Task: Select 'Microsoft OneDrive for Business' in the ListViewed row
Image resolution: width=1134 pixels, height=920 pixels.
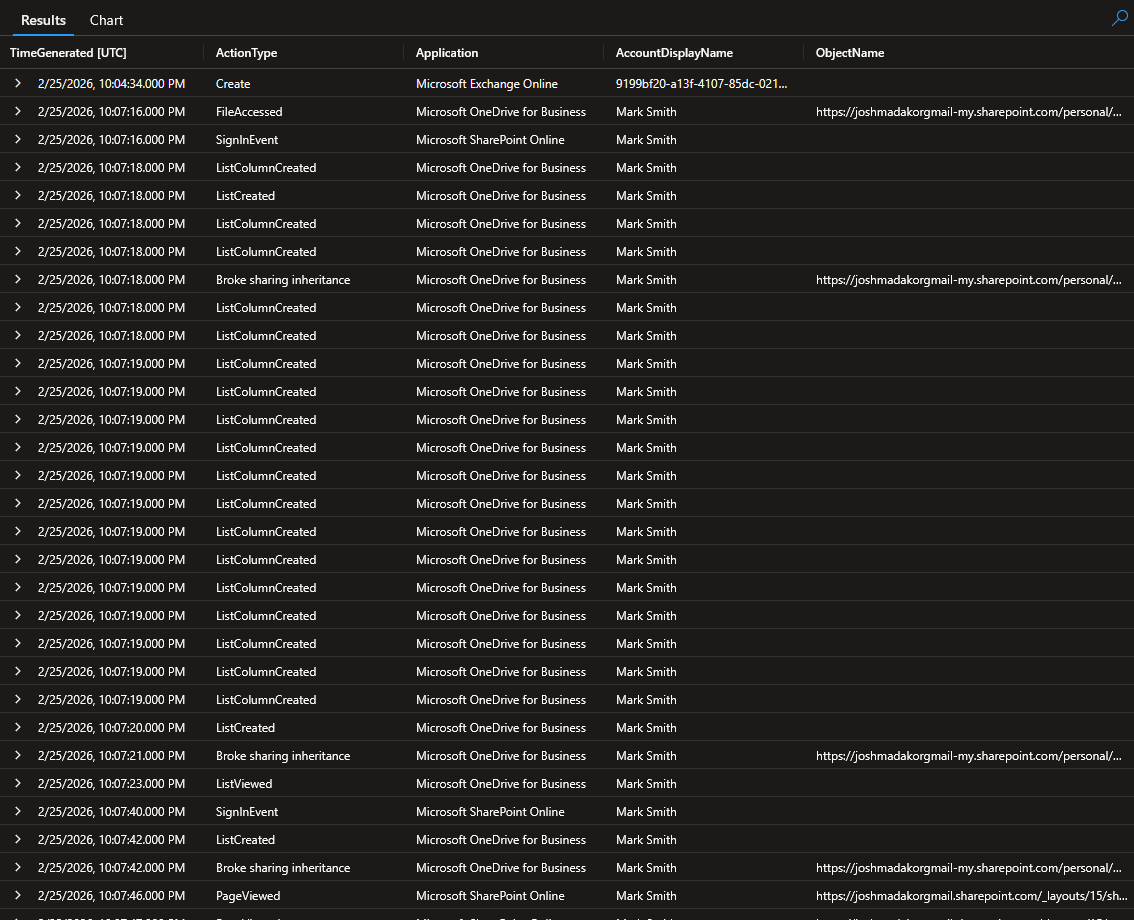Action: tap(500, 783)
